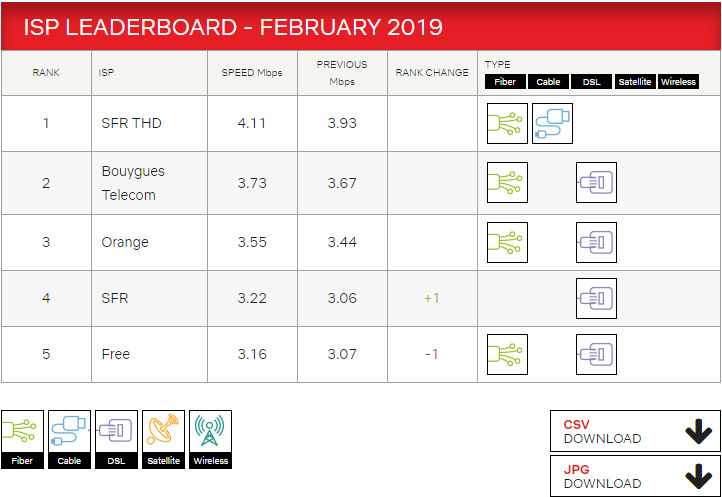Click the RANK CHANGE column header

click(432, 73)
